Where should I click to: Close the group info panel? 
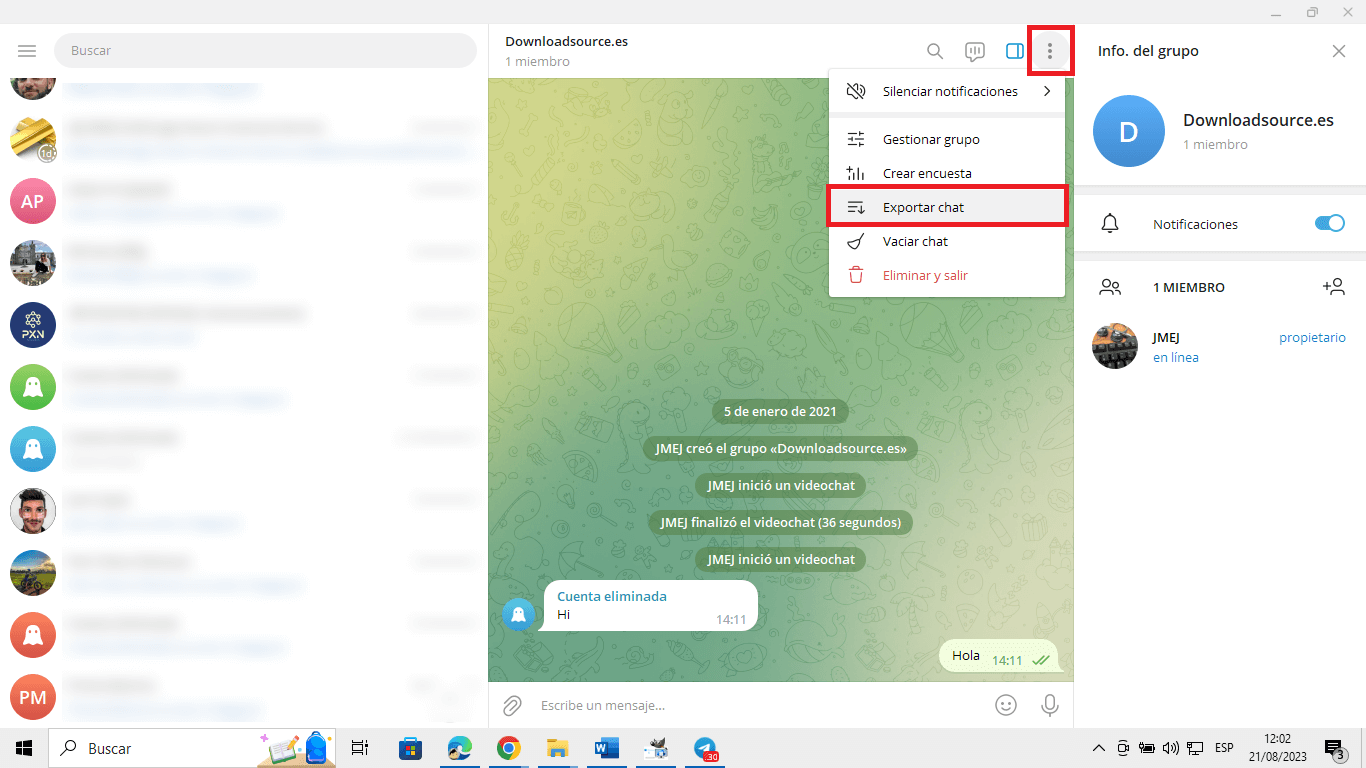tap(1339, 51)
